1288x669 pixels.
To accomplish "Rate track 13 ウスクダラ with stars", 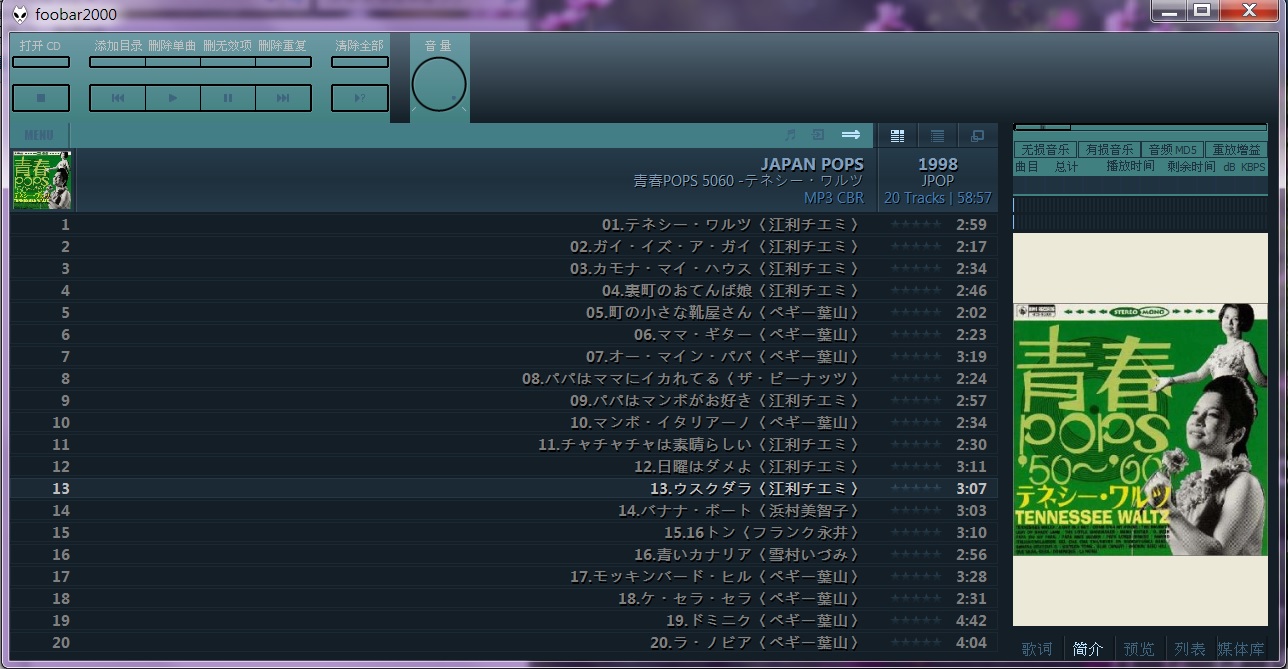I will [x=916, y=489].
